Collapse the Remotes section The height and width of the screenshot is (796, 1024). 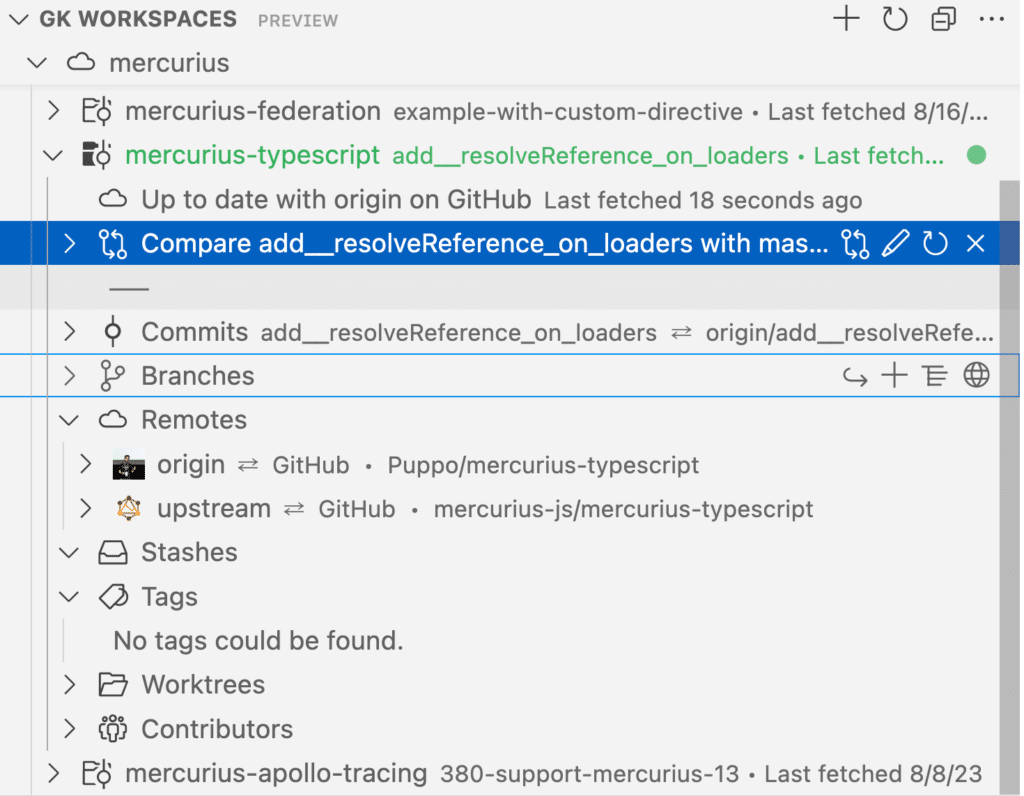(x=68, y=419)
